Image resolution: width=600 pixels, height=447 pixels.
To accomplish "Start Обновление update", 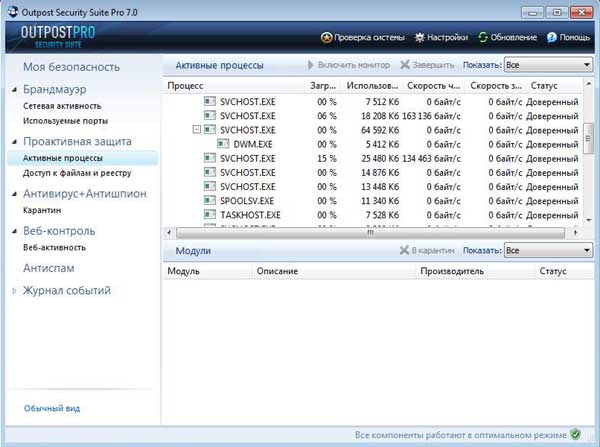I will pyautogui.click(x=507, y=38).
